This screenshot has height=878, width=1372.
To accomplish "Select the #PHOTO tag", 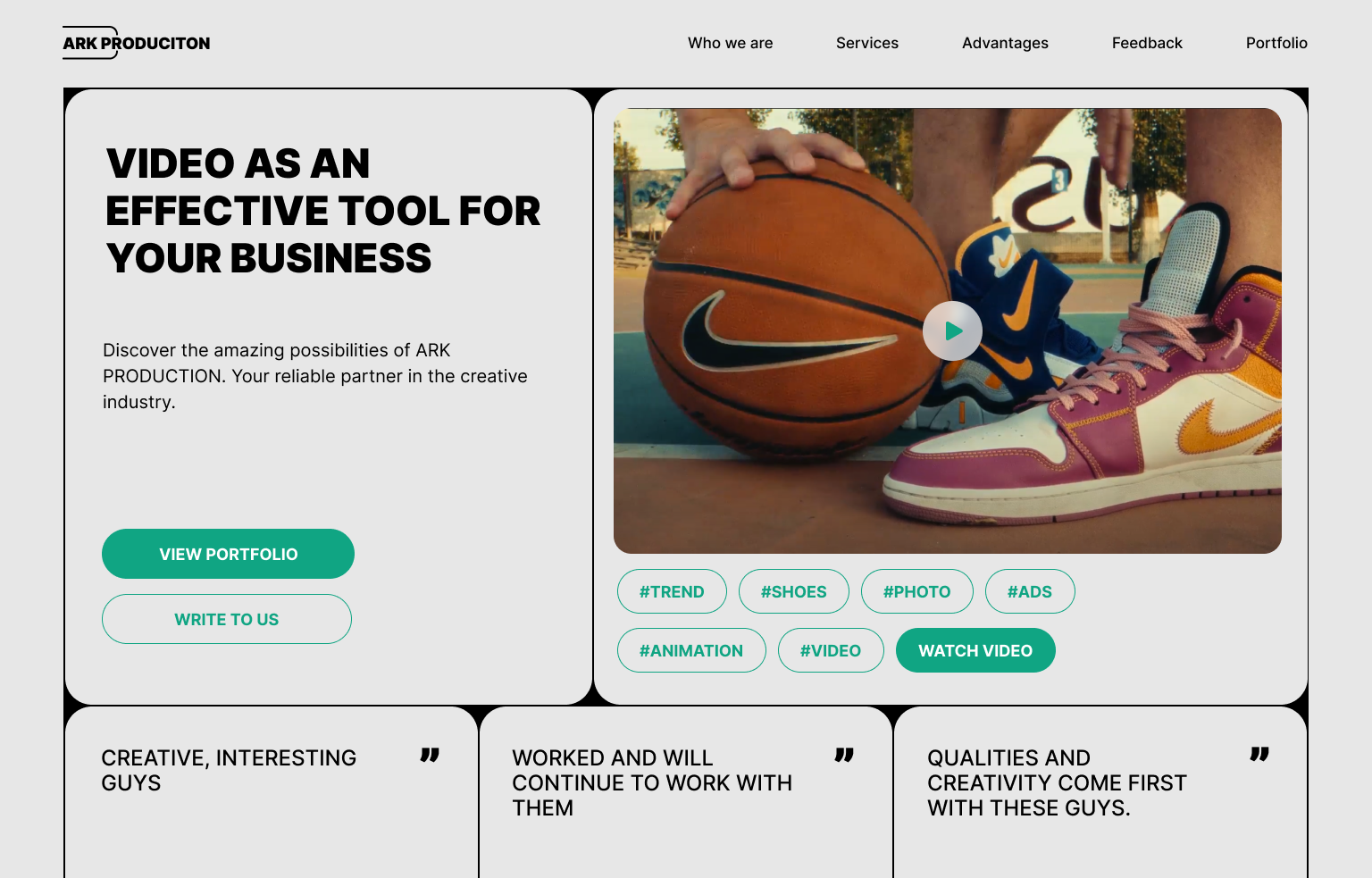I will [x=917, y=591].
